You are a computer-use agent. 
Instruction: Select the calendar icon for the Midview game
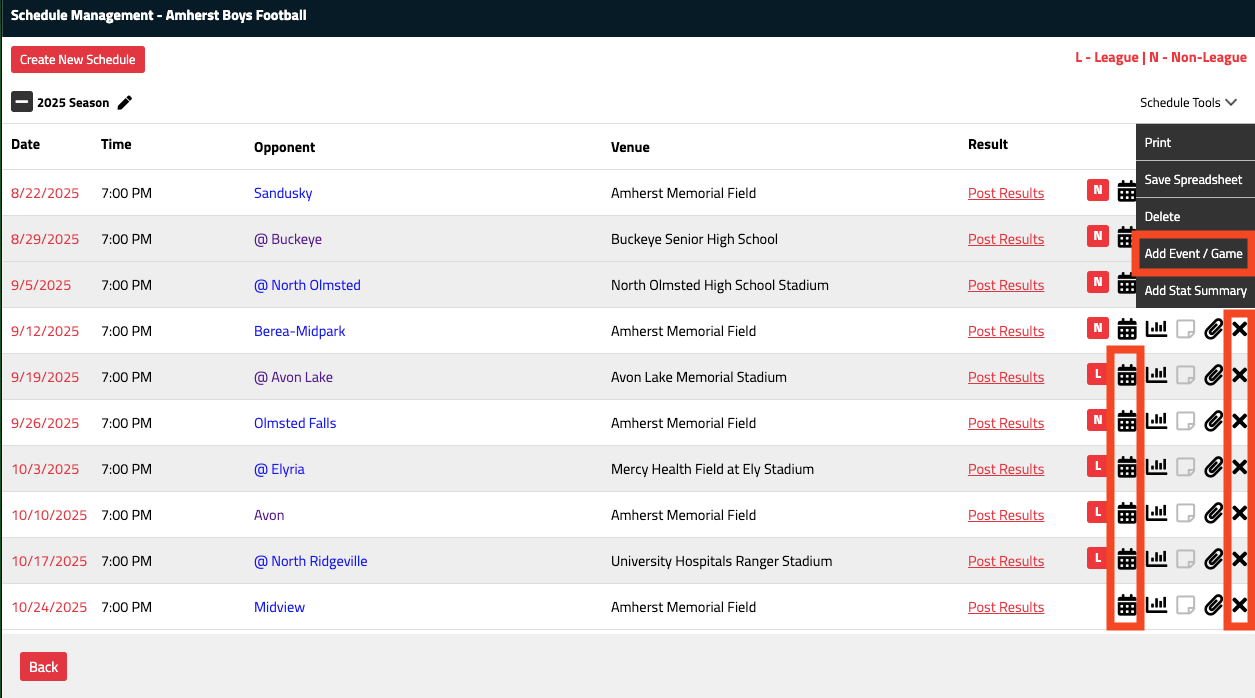click(x=1127, y=604)
